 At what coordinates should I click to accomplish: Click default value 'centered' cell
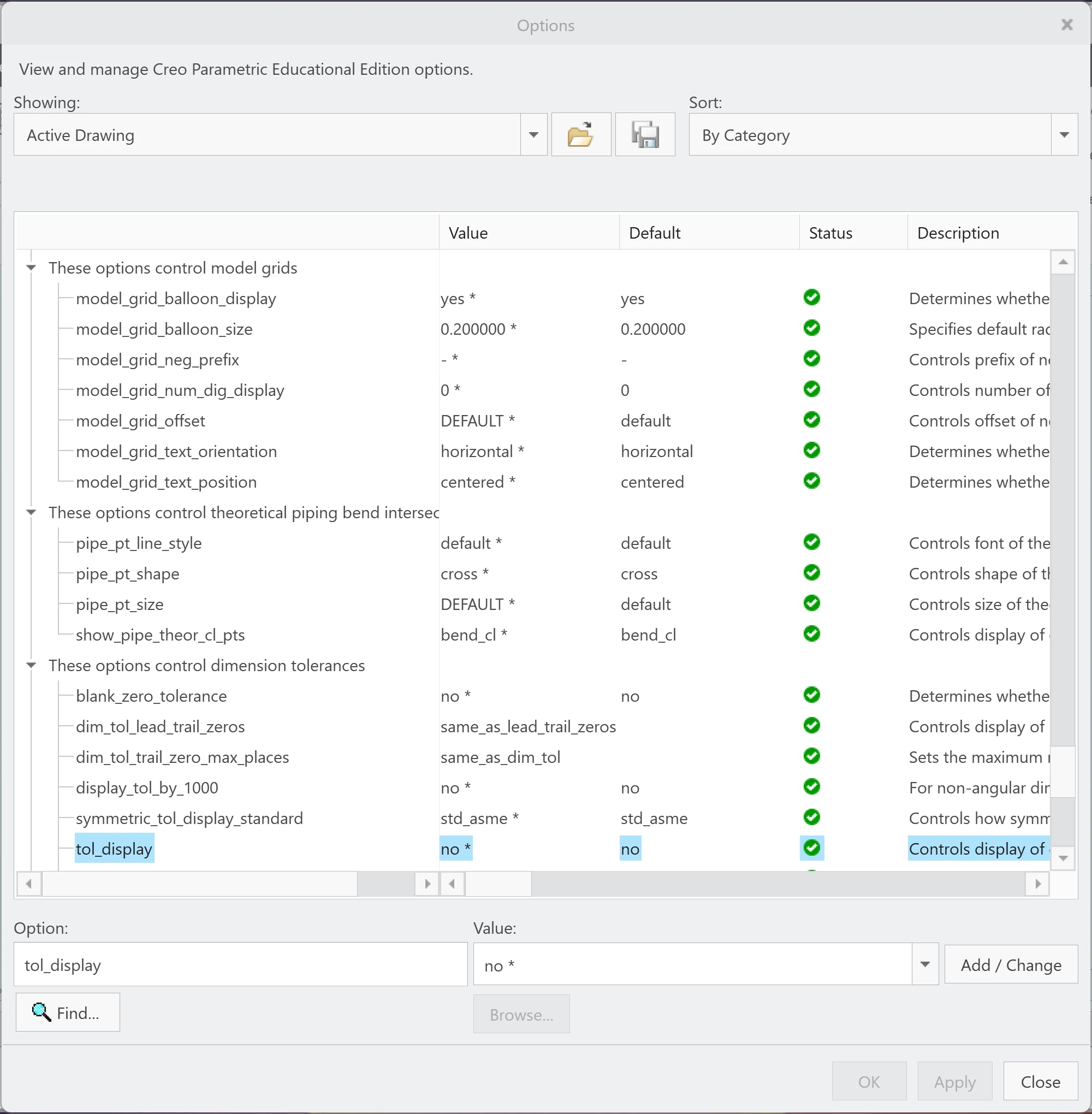[652, 482]
